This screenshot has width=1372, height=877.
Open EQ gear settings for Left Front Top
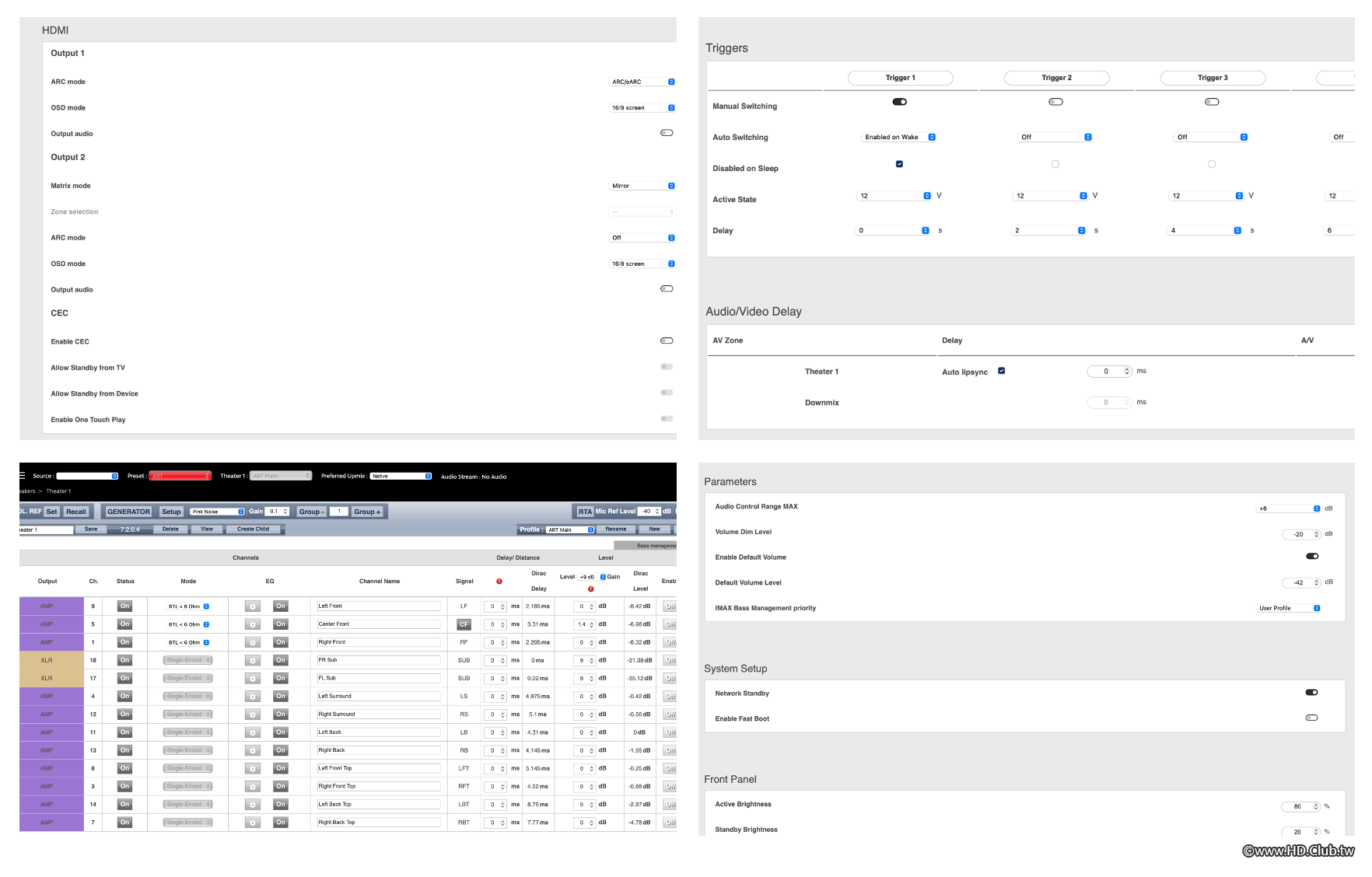pyautogui.click(x=252, y=768)
